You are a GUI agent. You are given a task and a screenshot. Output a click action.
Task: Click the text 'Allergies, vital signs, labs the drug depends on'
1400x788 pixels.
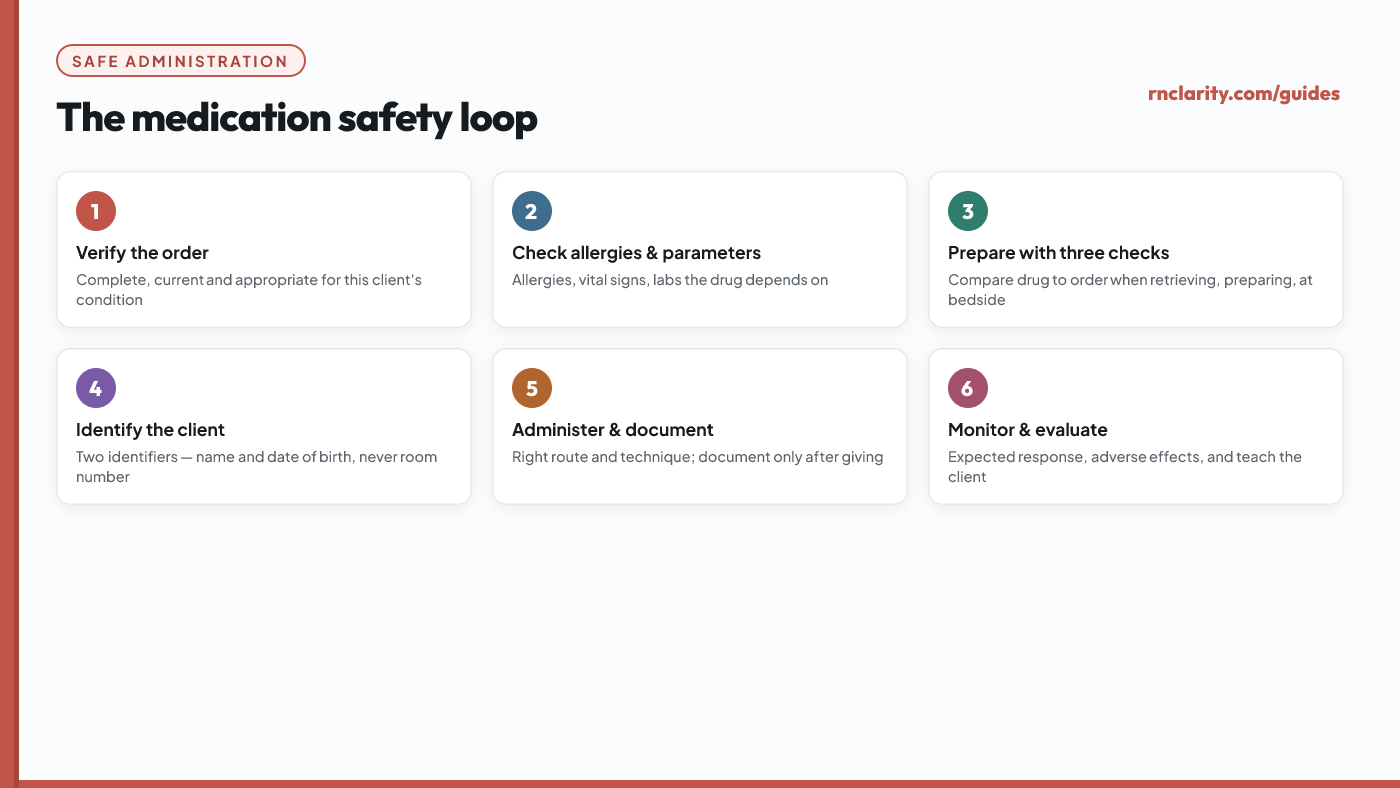pyautogui.click(x=670, y=280)
